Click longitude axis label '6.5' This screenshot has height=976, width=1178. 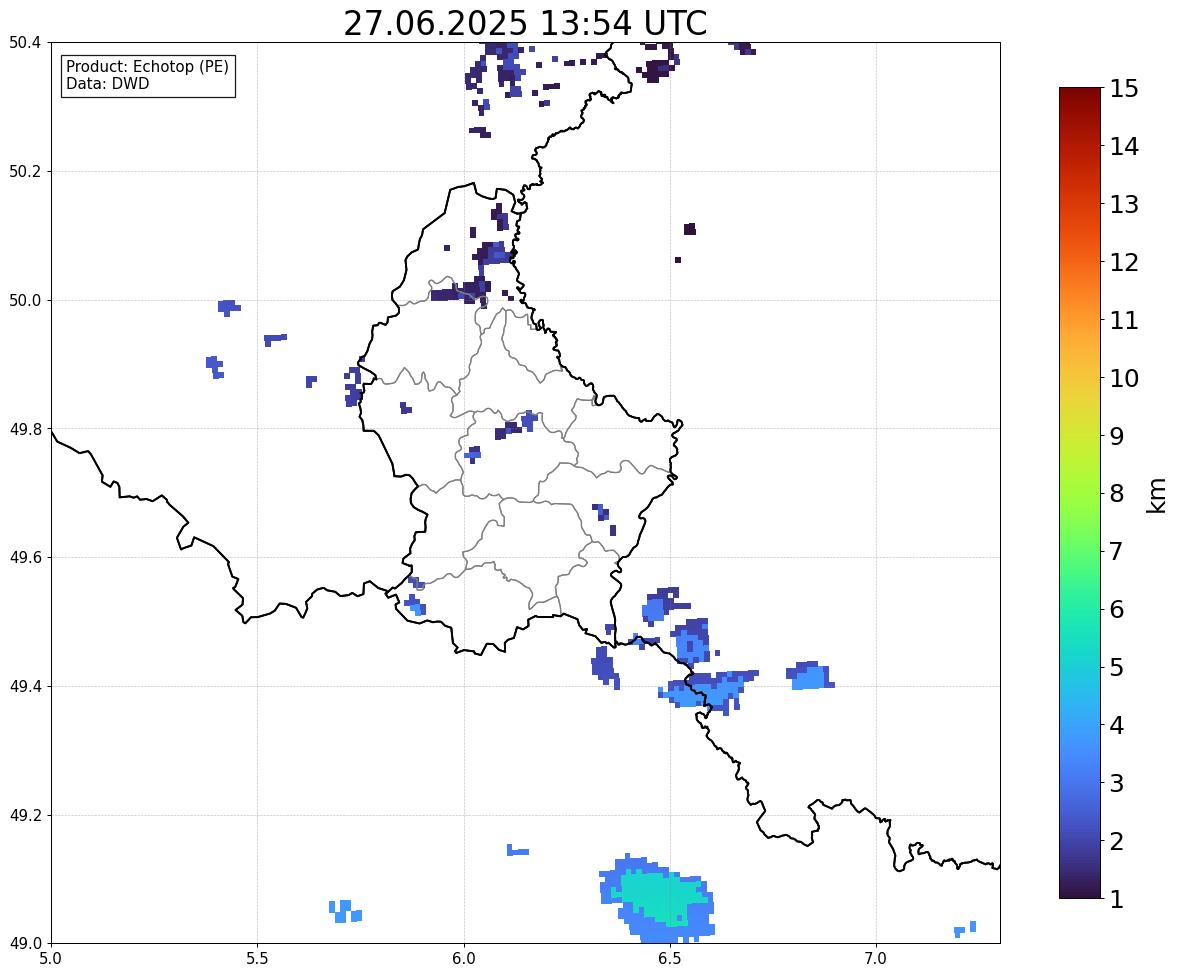click(x=669, y=959)
